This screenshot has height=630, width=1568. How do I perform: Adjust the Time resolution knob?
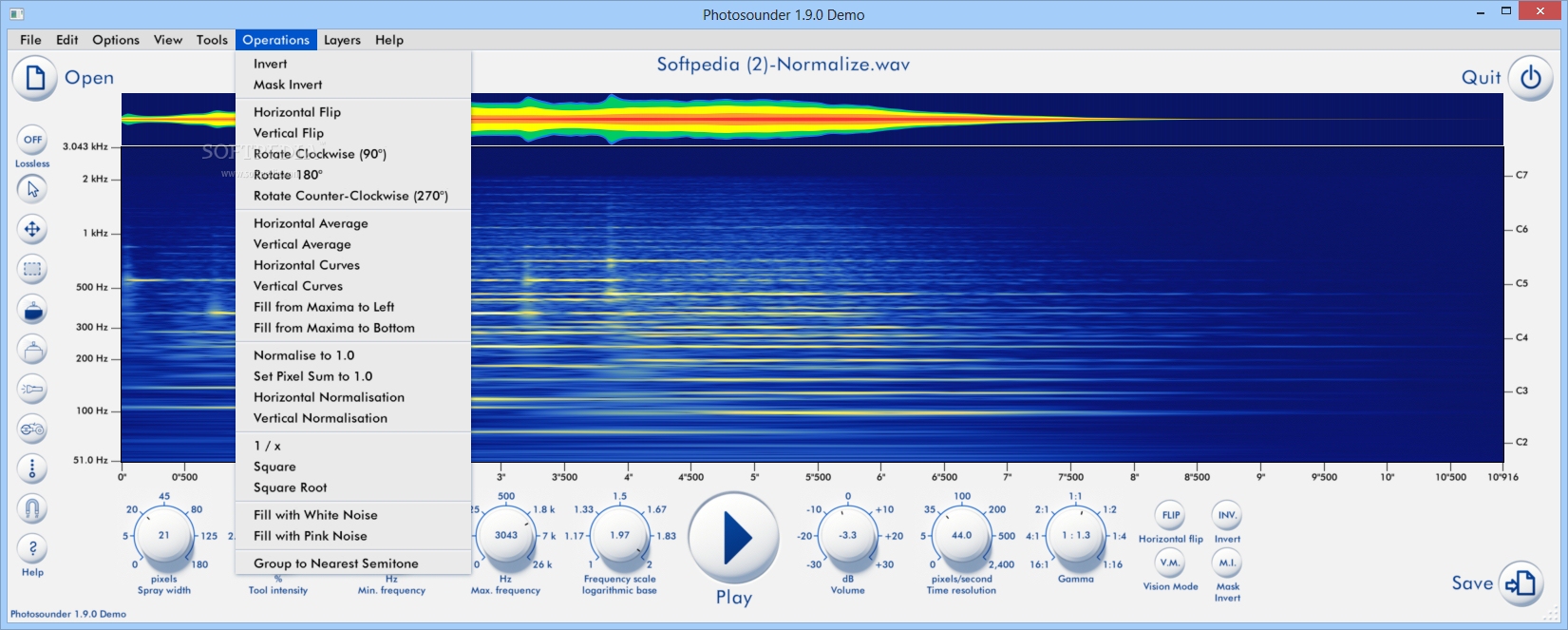(962, 535)
